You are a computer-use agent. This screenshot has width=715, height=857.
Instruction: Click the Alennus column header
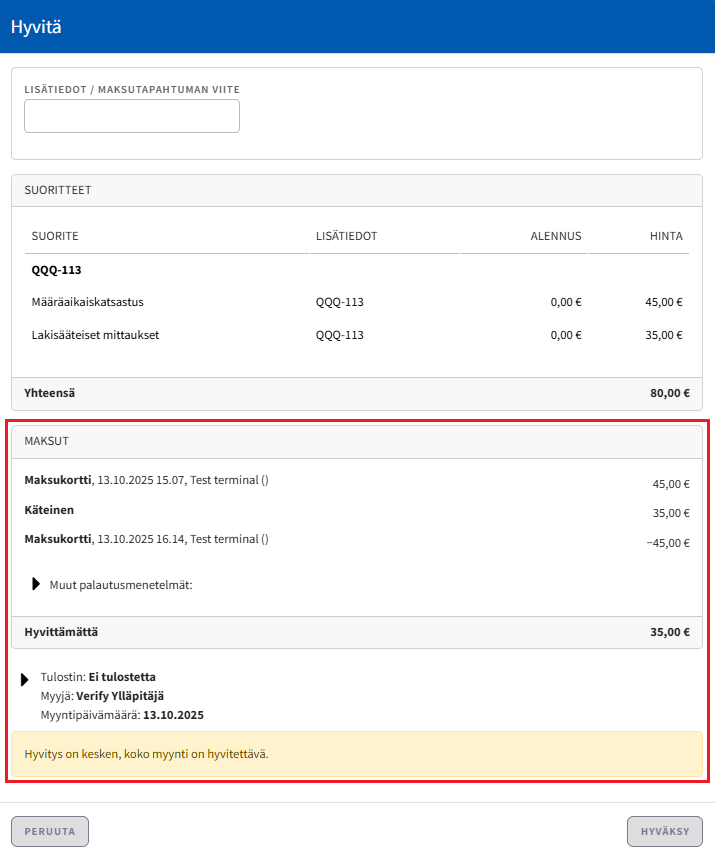tap(555, 236)
